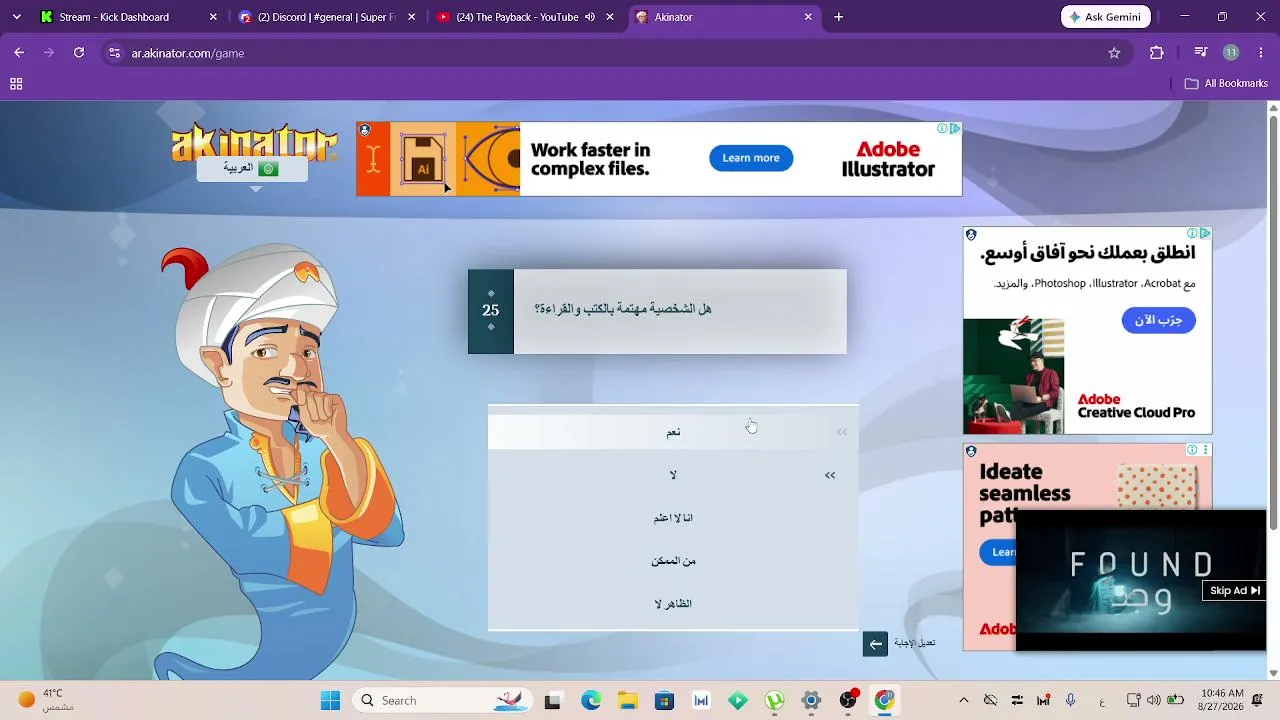This screenshot has width=1280, height=720.
Task: Open the Extensions menu
Action: pyautogui.click(x=1157, y=53)
